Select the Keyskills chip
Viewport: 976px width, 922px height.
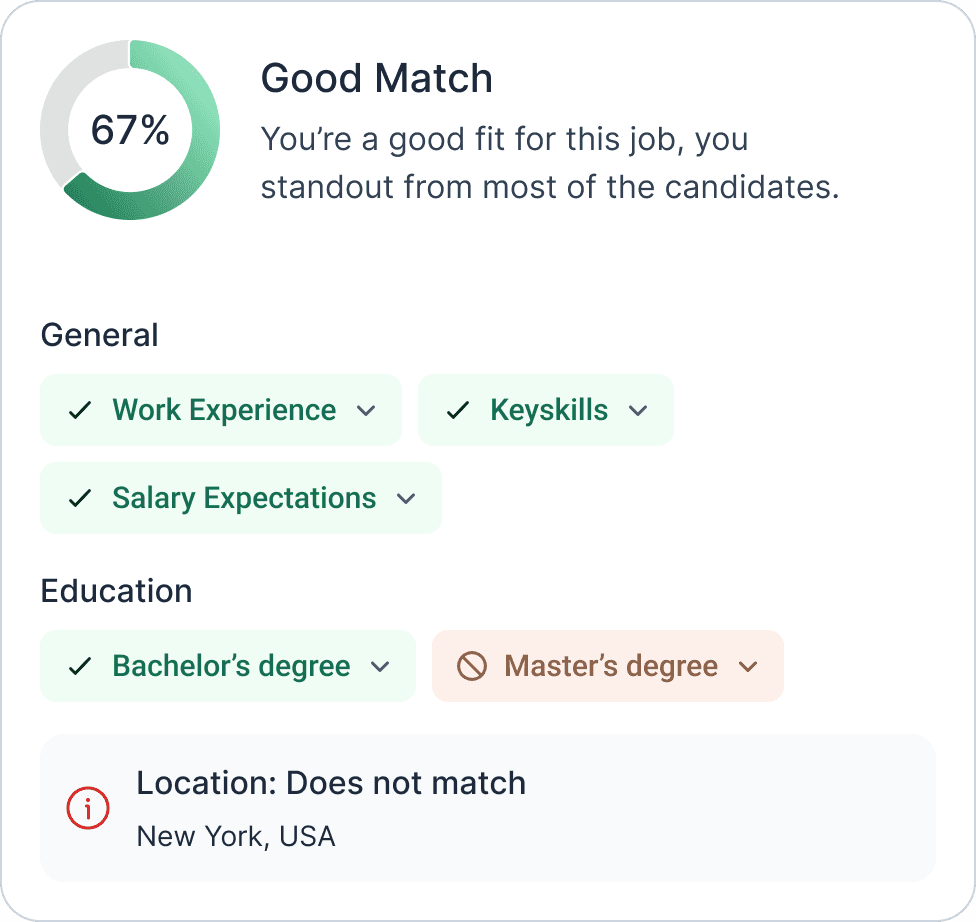(546, 409)
